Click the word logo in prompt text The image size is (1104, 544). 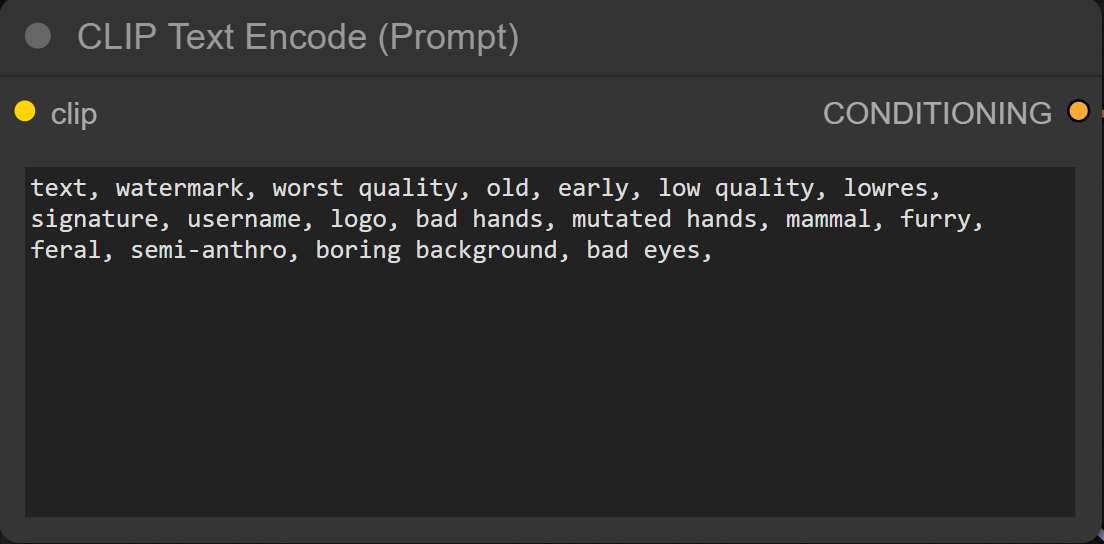point(358,219)
